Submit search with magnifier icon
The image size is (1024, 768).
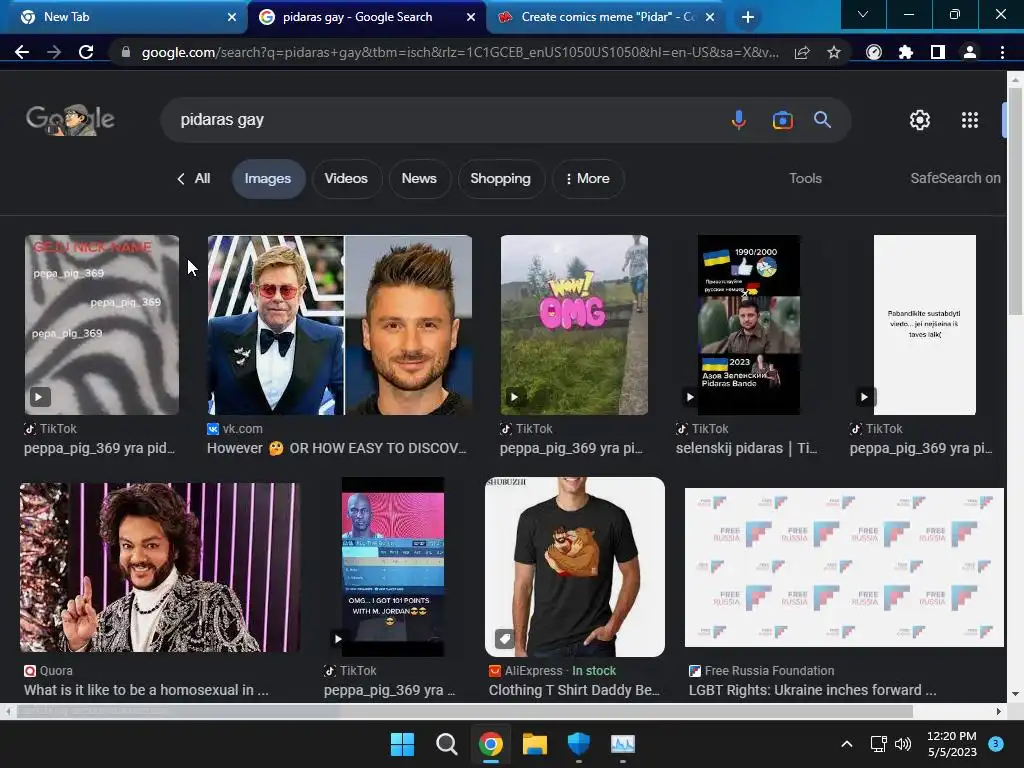pos(822,120)
